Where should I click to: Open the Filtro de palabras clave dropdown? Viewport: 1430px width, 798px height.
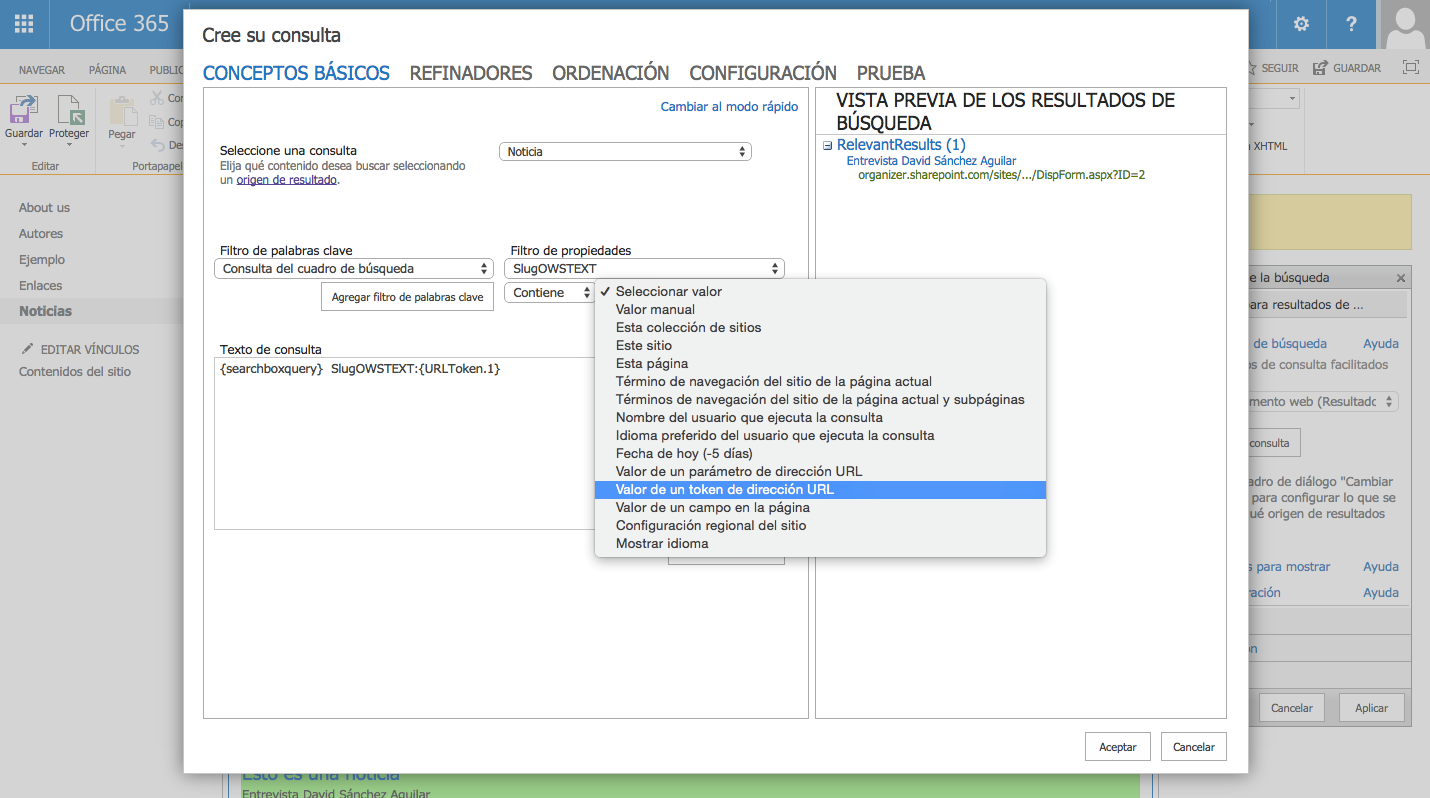[354, 269]
